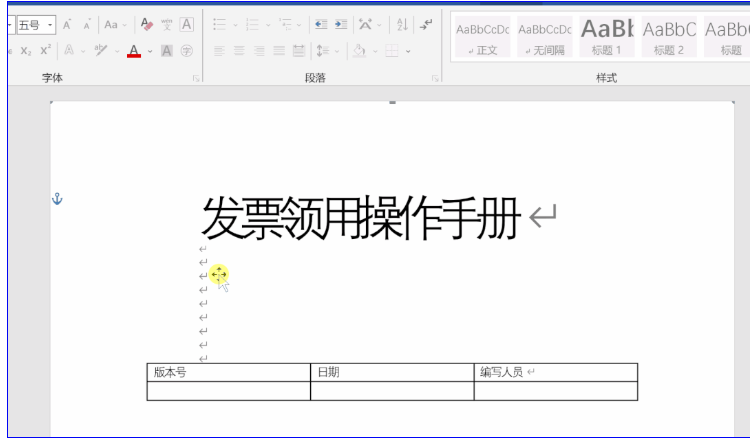Expand shading color dropdown arrow

(375, 51)
